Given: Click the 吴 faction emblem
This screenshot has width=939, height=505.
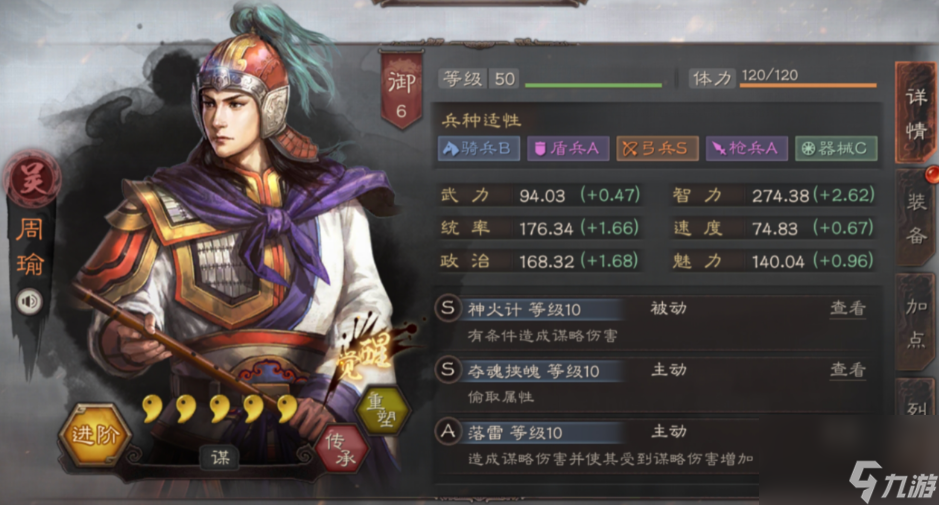Looking at the screenshot, I should click(31, 179).
